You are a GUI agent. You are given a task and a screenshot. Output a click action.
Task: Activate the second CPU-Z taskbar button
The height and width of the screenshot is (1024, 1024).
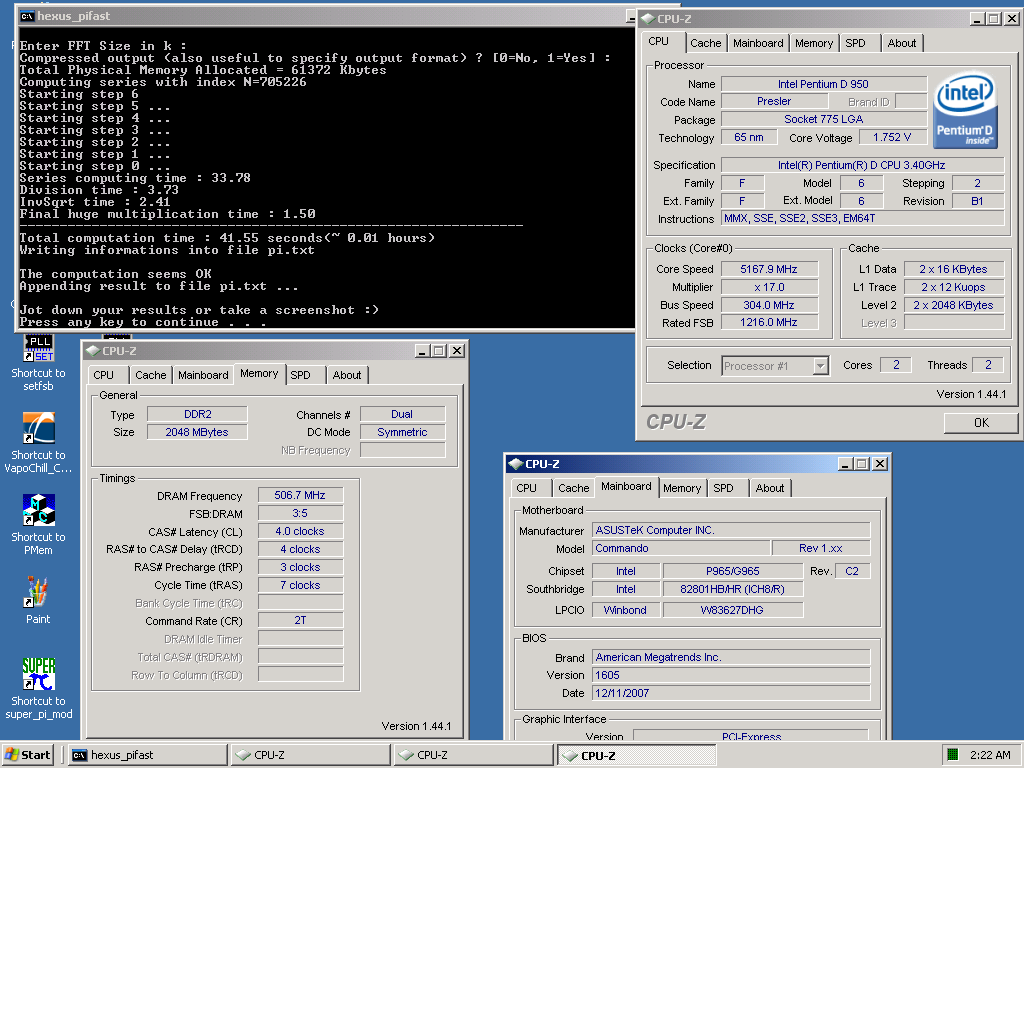point(473,755)
